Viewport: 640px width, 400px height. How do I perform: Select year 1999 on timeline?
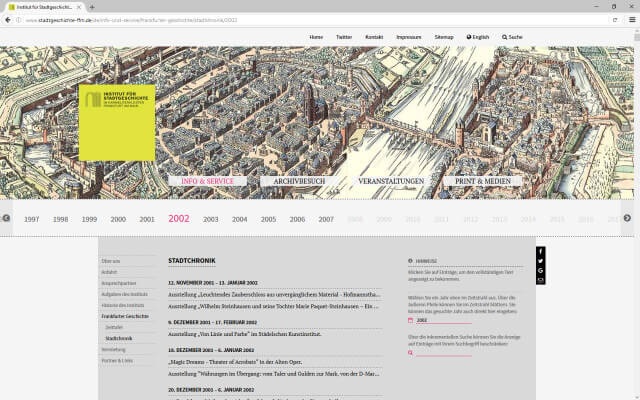click(x=89, y=219)
